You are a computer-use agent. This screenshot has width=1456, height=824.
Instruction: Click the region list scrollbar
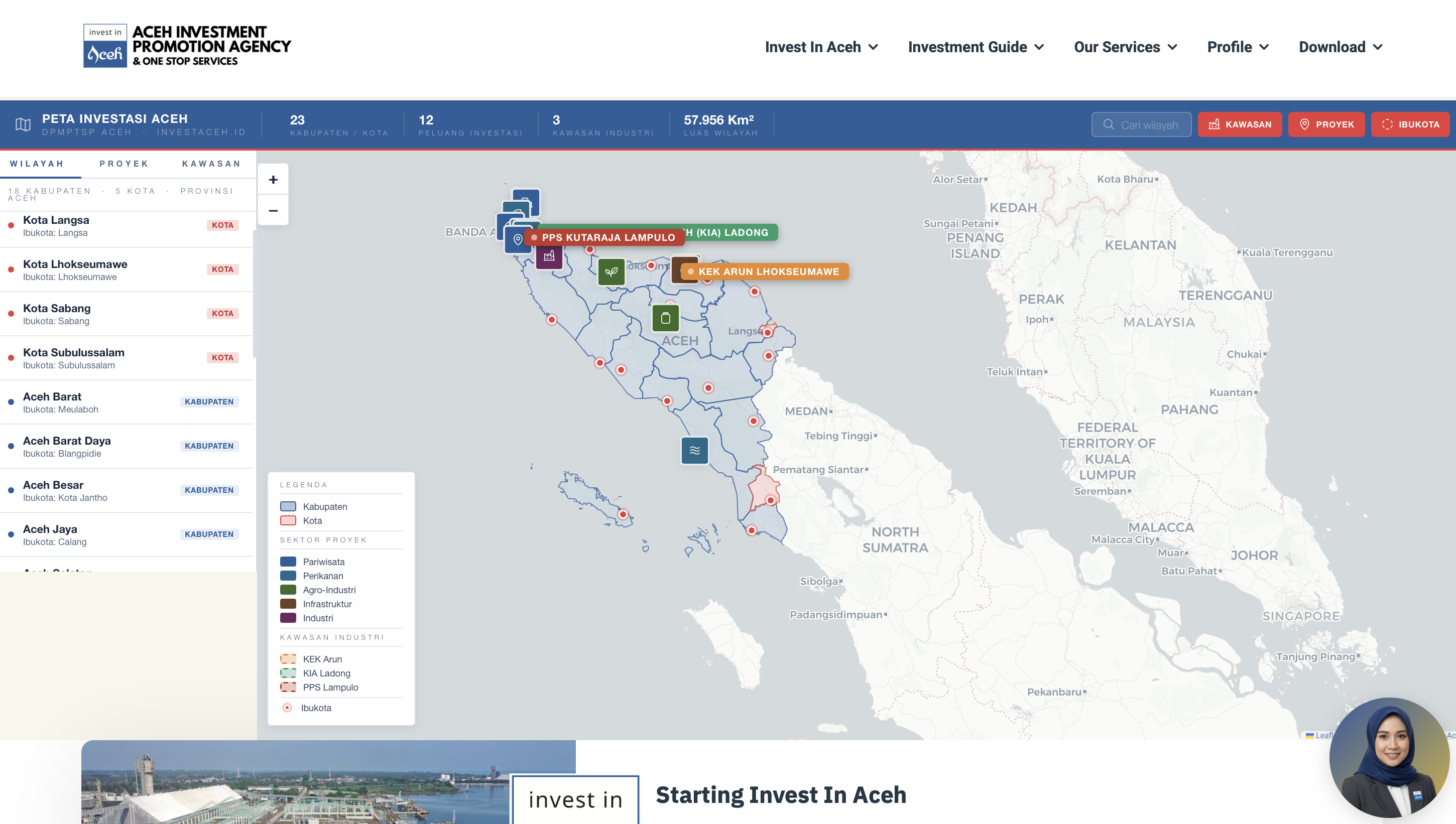coord(254,293)
